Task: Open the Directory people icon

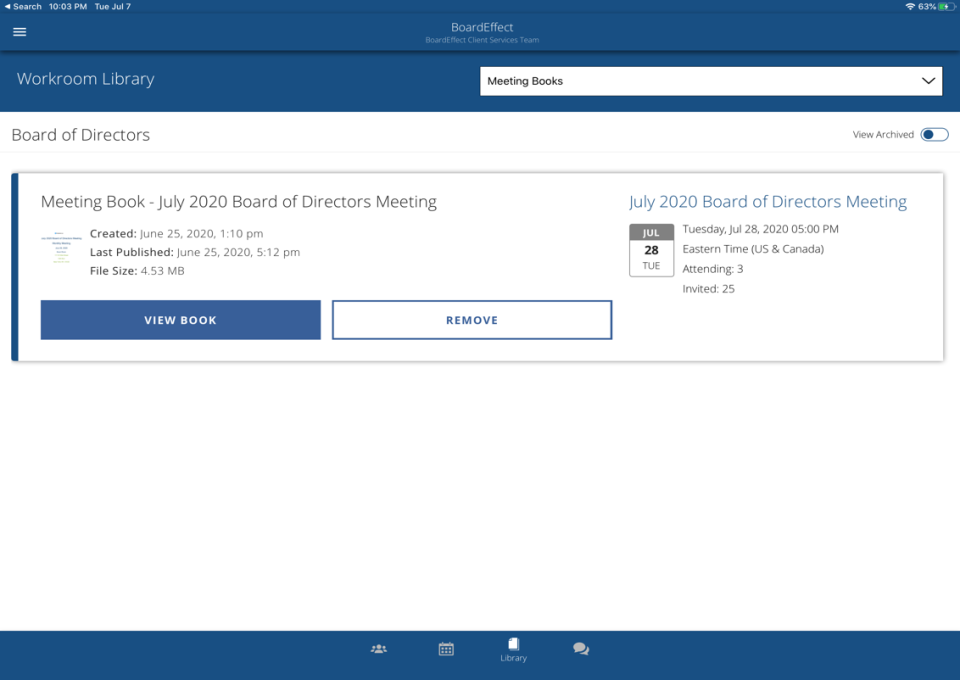Action: point(378,648)
